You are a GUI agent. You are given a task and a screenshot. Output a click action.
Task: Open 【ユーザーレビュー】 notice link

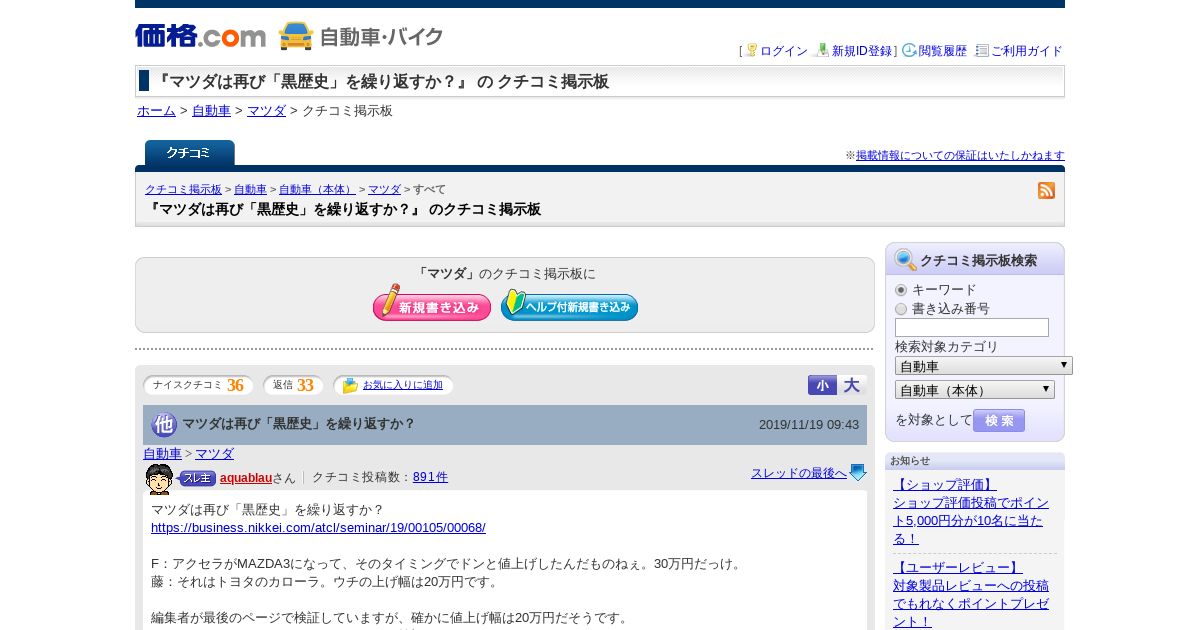(957, 568)
